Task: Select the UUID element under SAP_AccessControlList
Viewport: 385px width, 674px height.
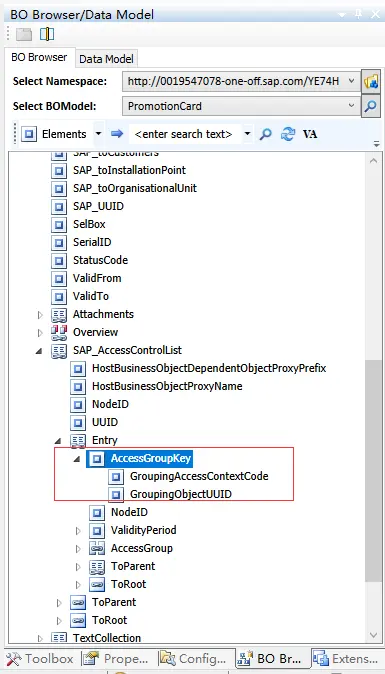Action: click(105, 423)
